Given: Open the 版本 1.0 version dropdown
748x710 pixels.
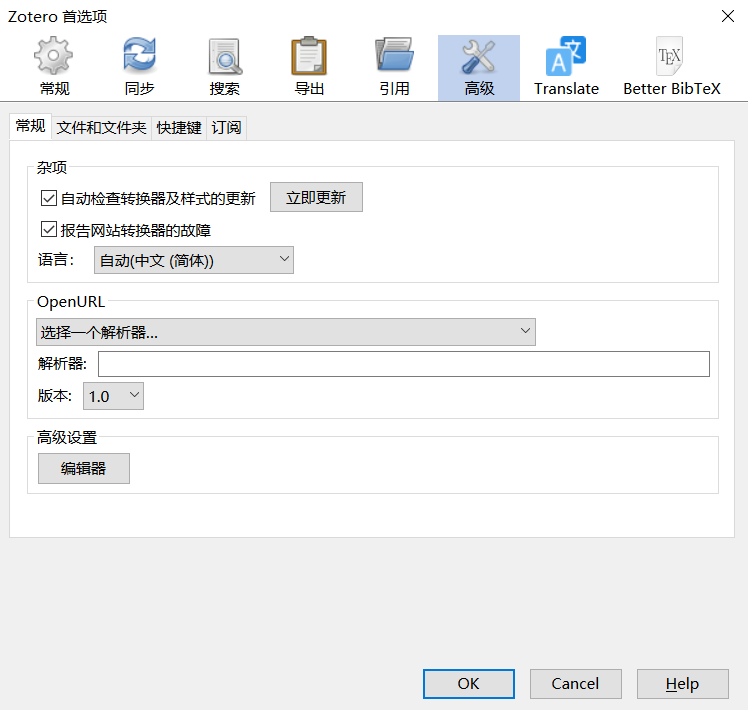Looking at the screenshot, I should [114, 396].
